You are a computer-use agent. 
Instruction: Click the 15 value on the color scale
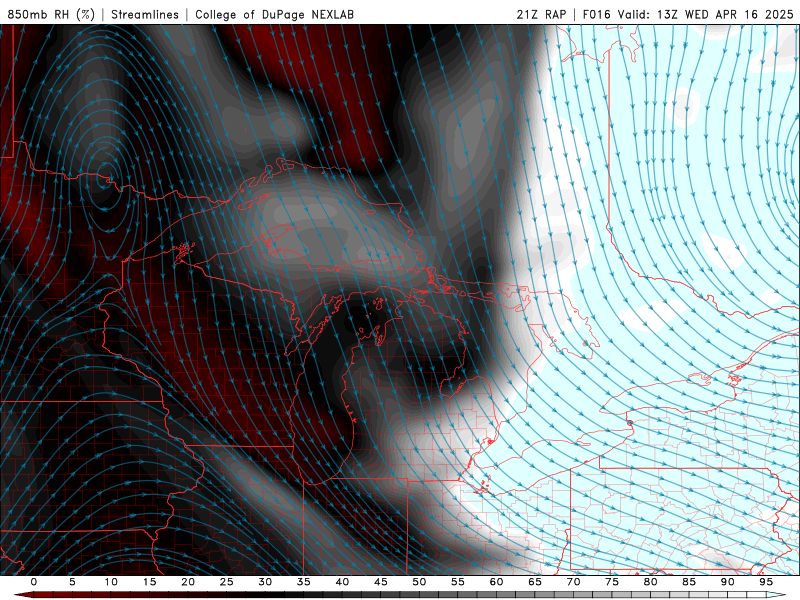click(x=149, y=582)
